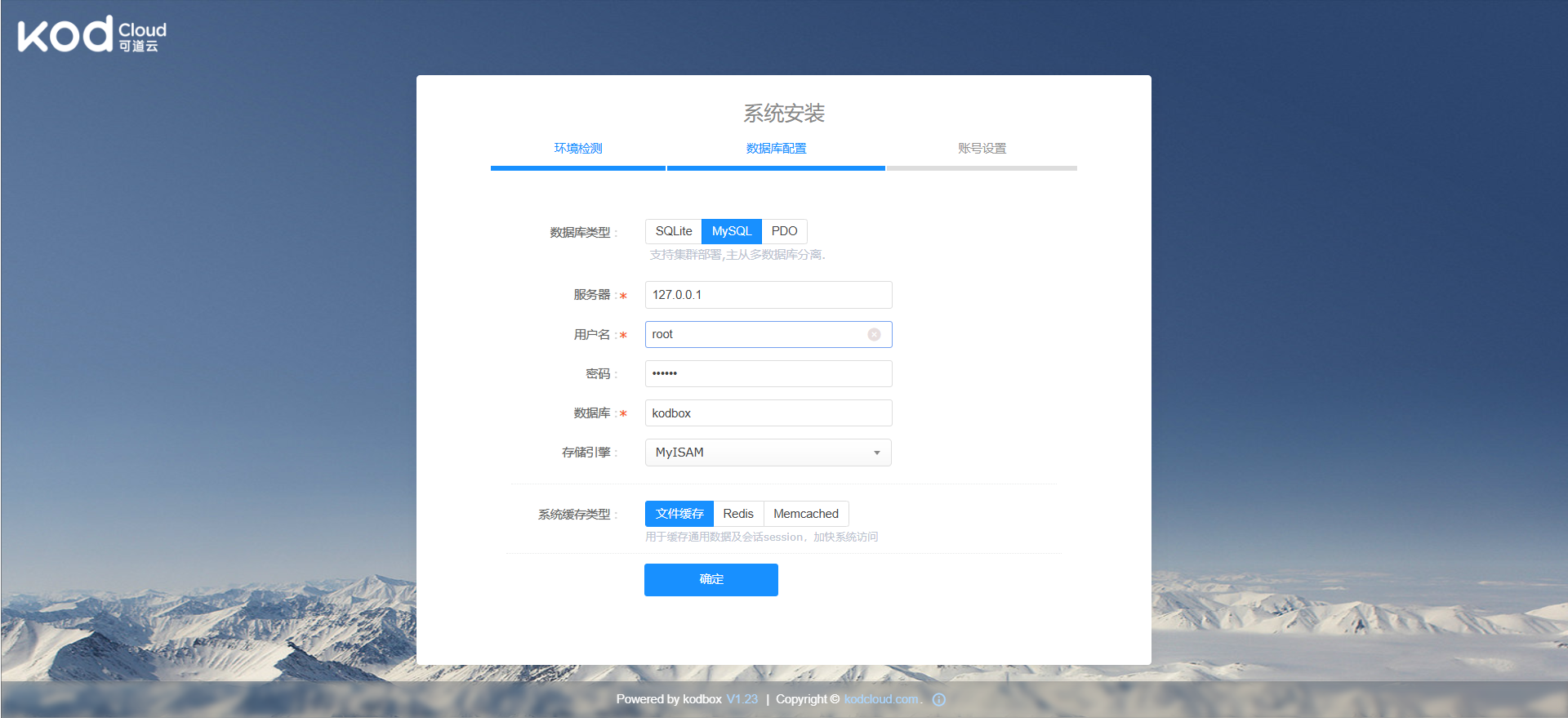This screenshot has width=1568, height=718.
Task: Open the 账号设置 step tab
Action: (x=982, y=149)
